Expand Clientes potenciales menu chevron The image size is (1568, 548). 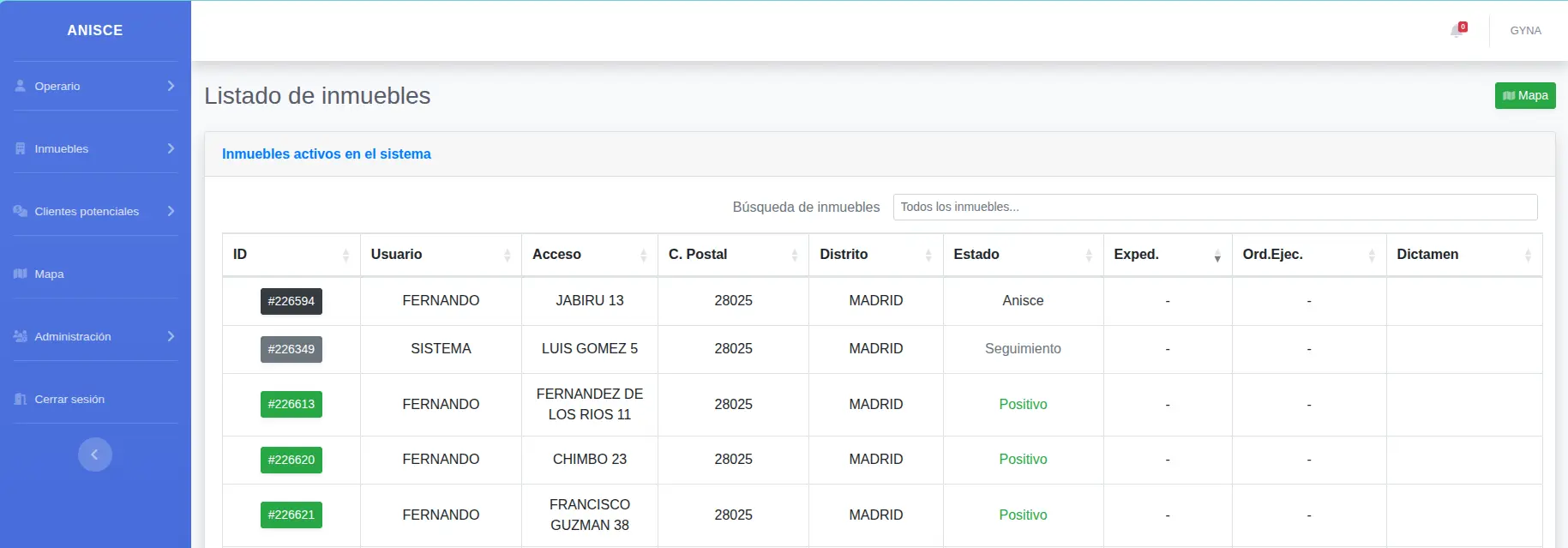point(171,211)
